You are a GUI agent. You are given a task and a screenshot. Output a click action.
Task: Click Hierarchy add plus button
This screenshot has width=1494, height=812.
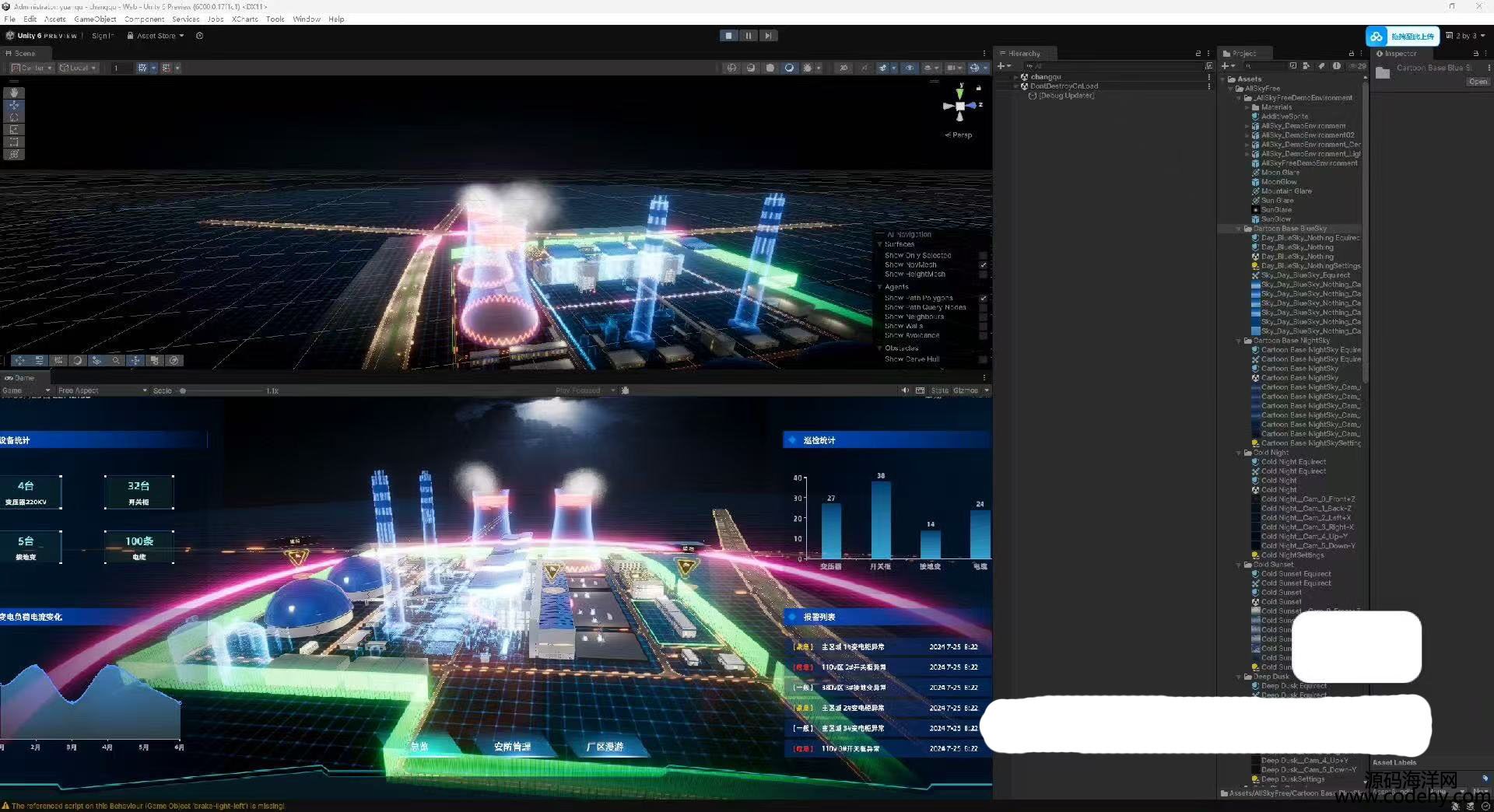1003,67
